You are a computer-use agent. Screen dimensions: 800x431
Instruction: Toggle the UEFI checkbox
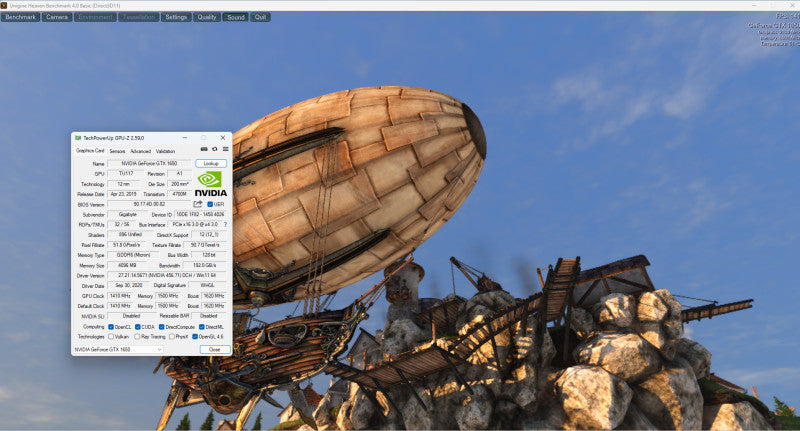point(210,204)
